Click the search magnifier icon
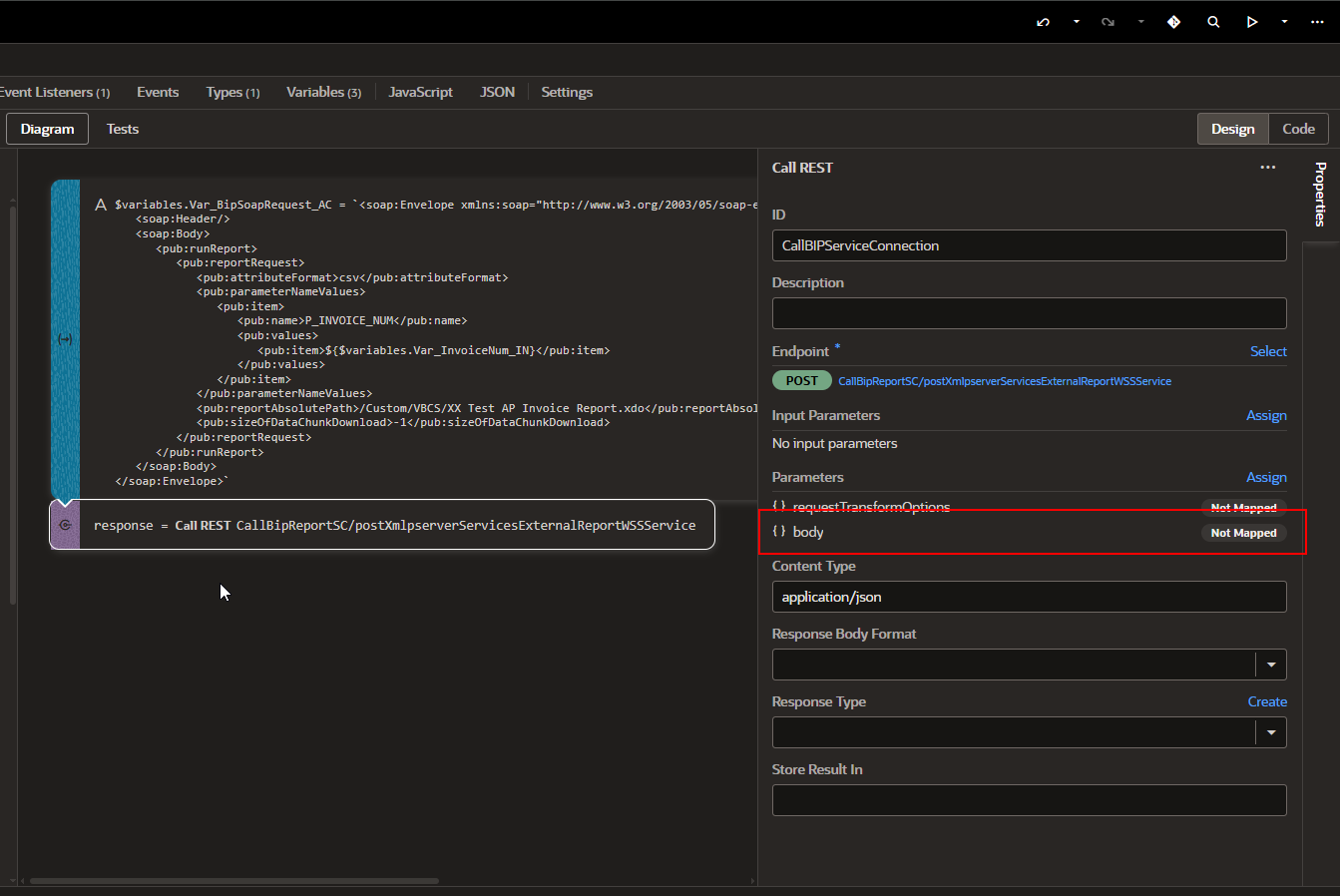Image resolution: width=1340 pixels, height=896 pixels. click(x=1213, y=22)
